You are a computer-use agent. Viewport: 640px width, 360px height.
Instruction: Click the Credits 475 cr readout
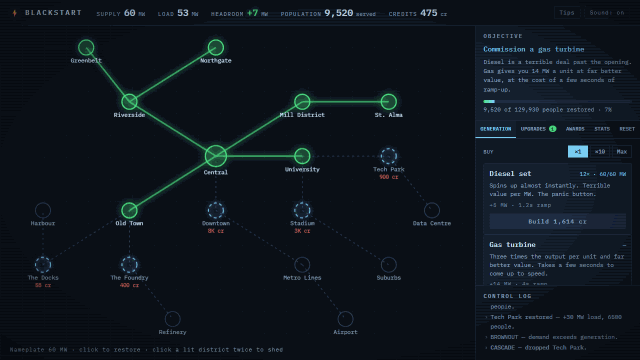click(x=418, y=13)
